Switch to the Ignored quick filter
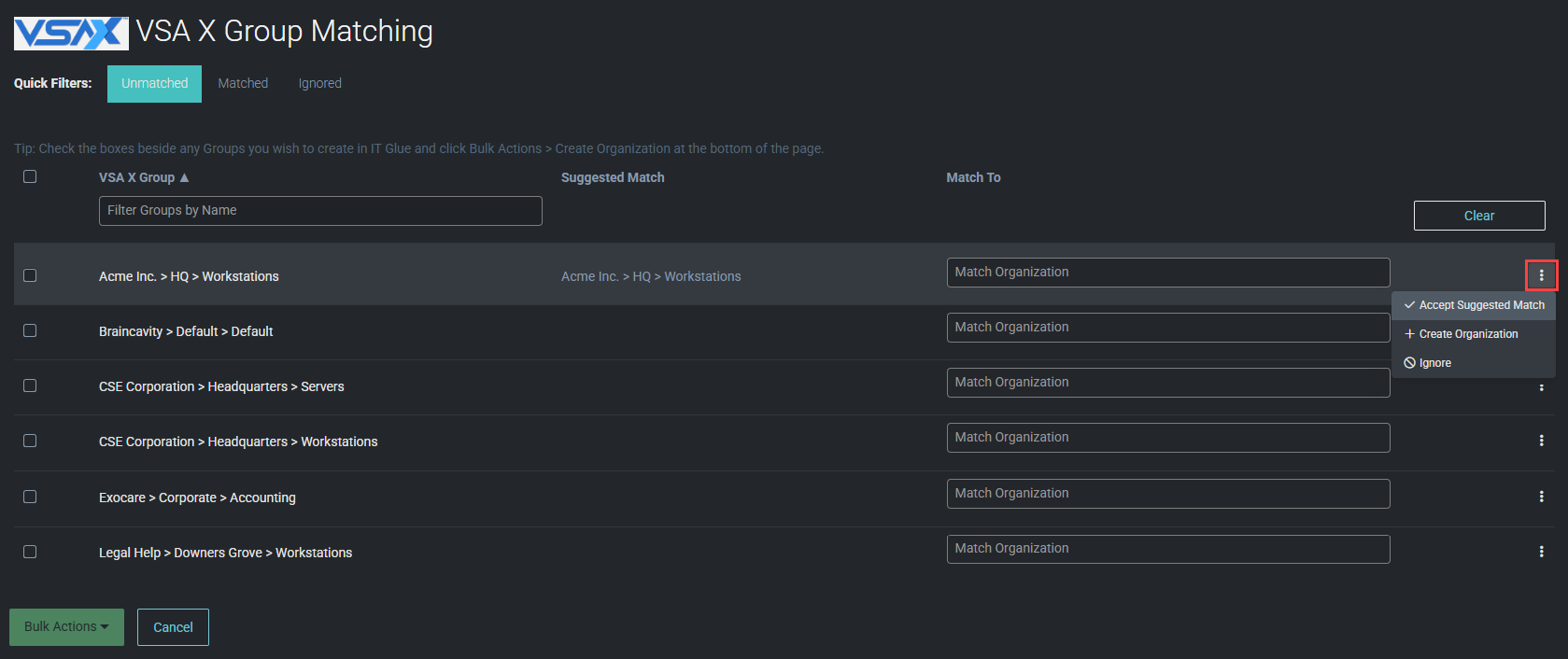 point(319,83)
